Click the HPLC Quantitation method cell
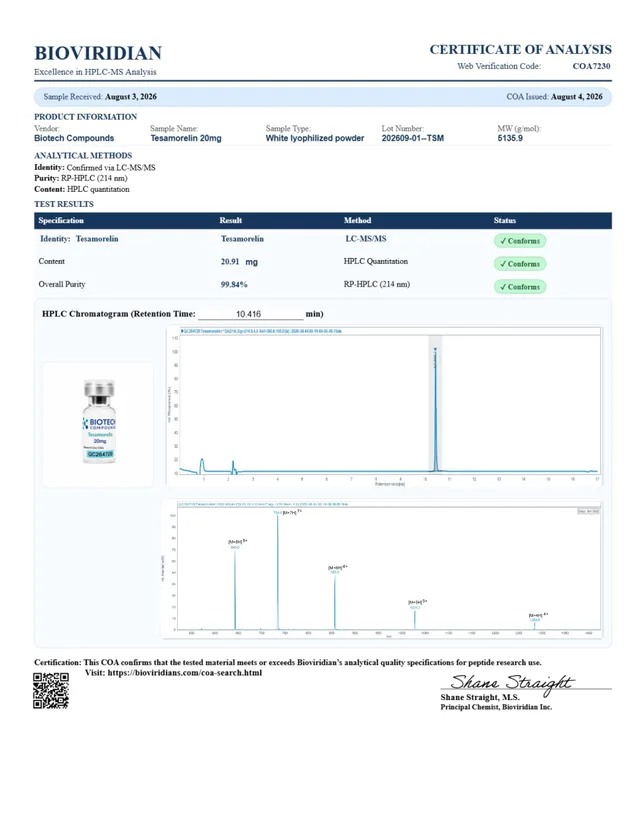 (x=376, y=261)
